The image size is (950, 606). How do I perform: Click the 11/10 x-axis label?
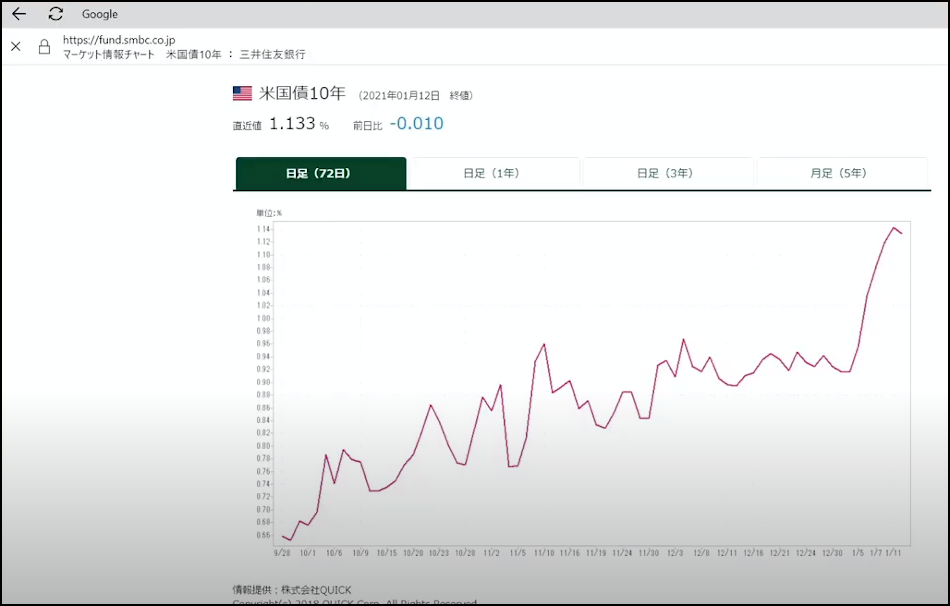click(543, 553)
